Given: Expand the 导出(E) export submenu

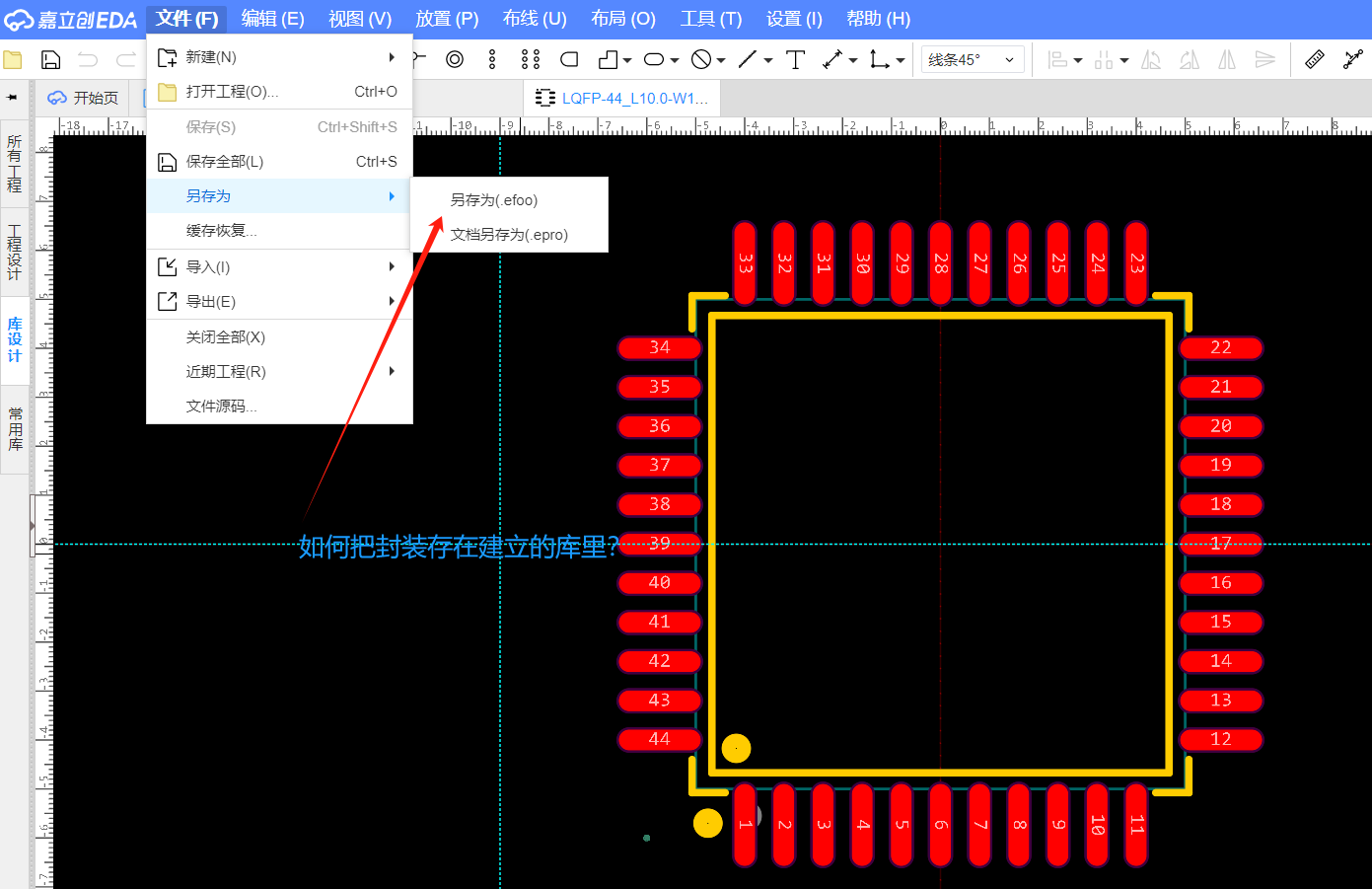Looking at the screenshot, I should [279, 302].
